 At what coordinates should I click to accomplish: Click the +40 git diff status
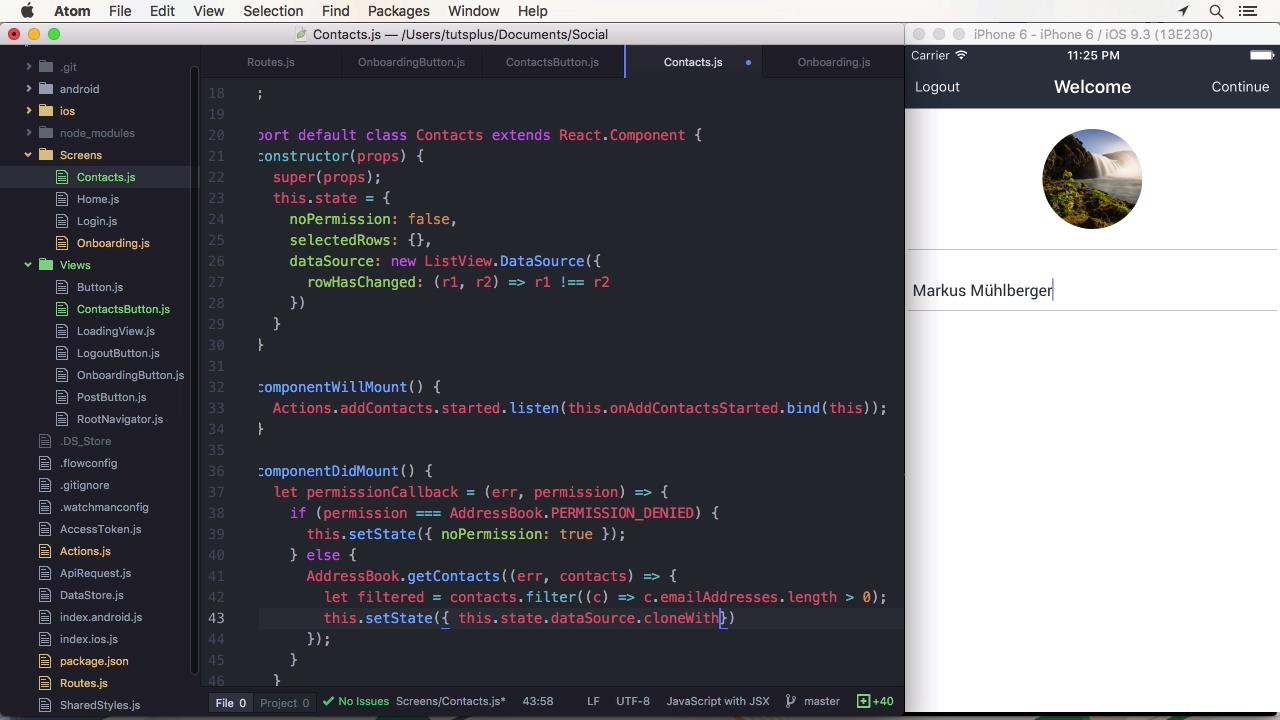[x=875, y=702]
